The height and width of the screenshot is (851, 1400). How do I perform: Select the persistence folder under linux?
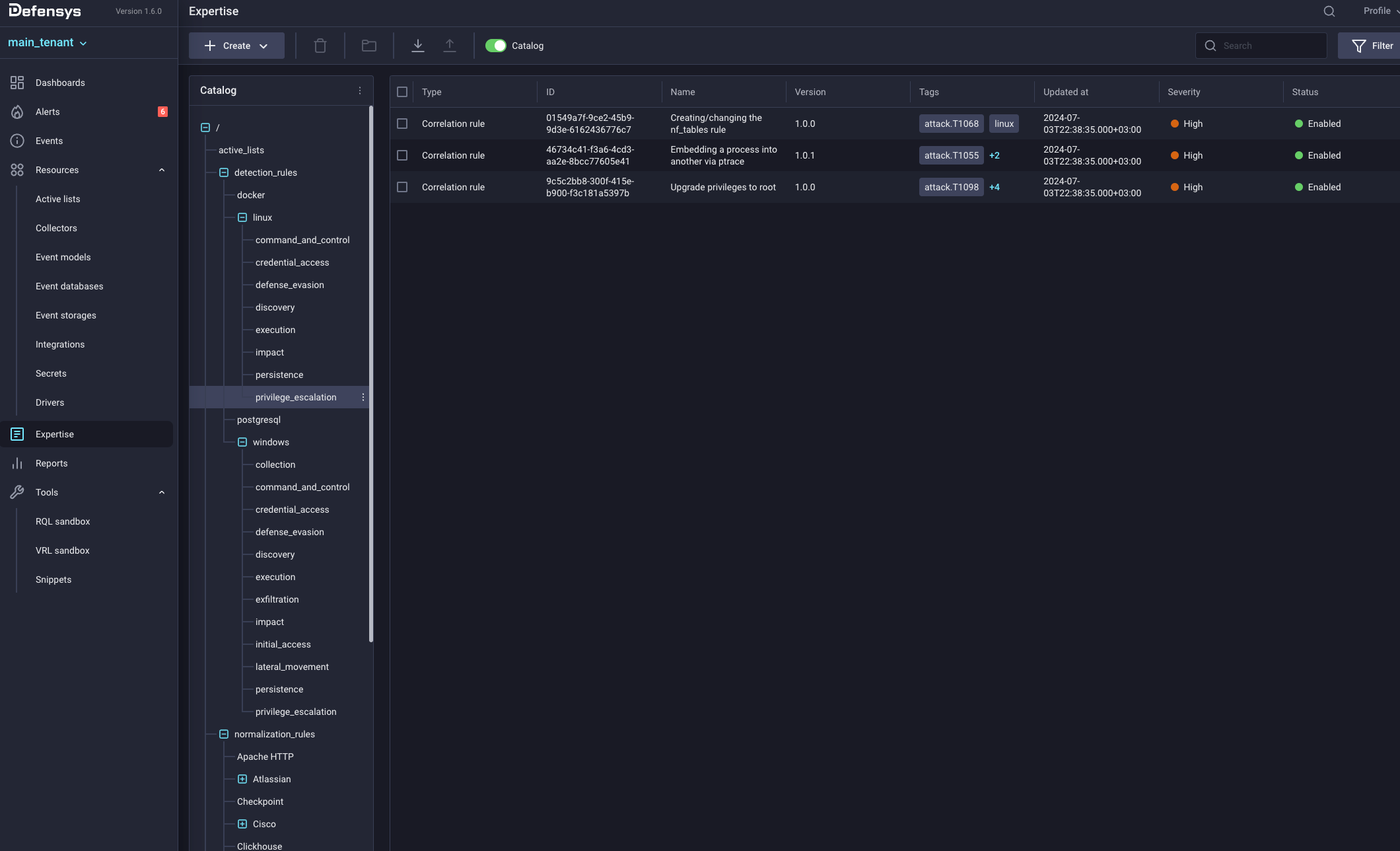point(279,375)
